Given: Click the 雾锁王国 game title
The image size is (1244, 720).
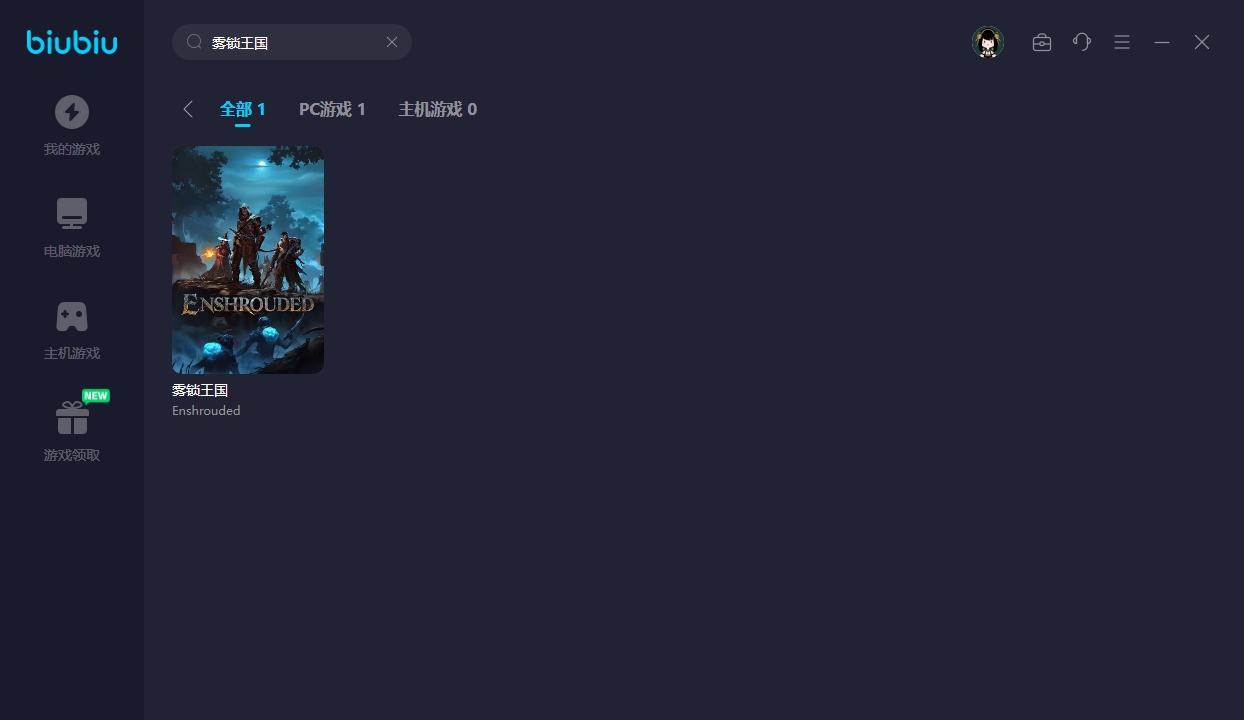Looking at the screenshot, I should pyautogui.click(x=200, y=390).
